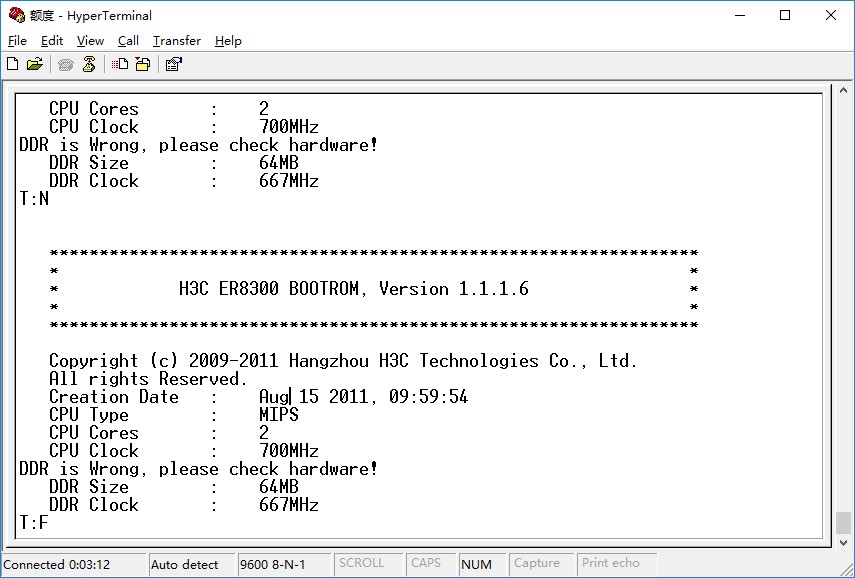The image size is (855, 578).
Task: Maximize the HyperTerminal window
Action: 785,15
